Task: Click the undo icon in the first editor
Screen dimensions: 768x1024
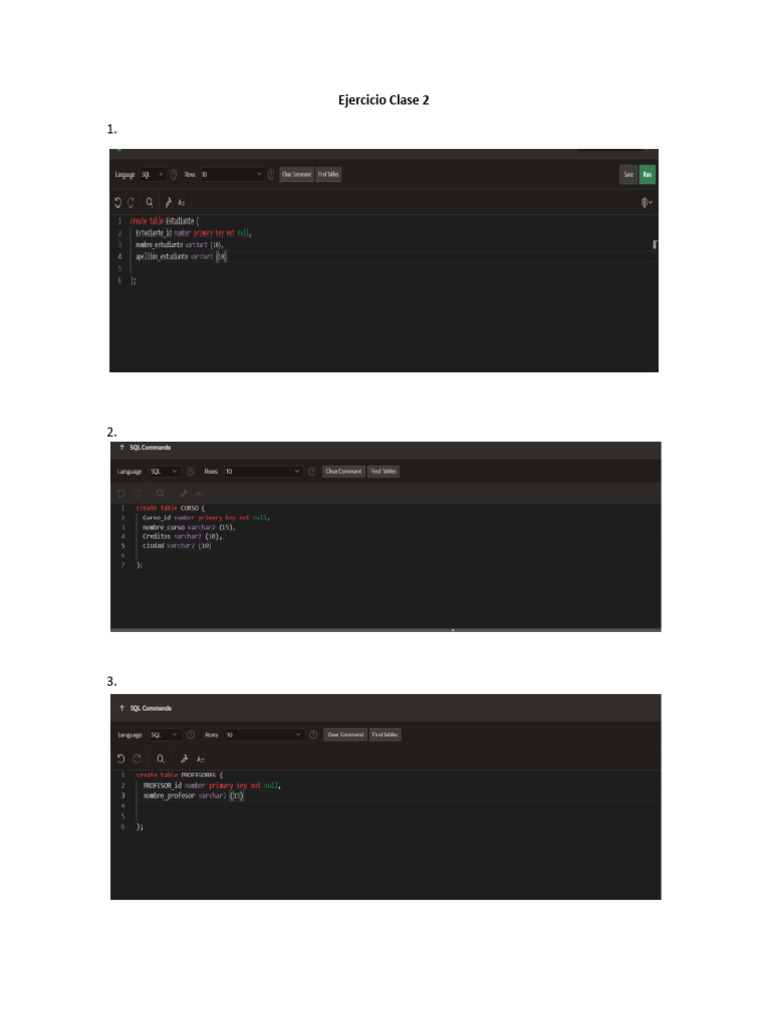Action: [118, 202]
